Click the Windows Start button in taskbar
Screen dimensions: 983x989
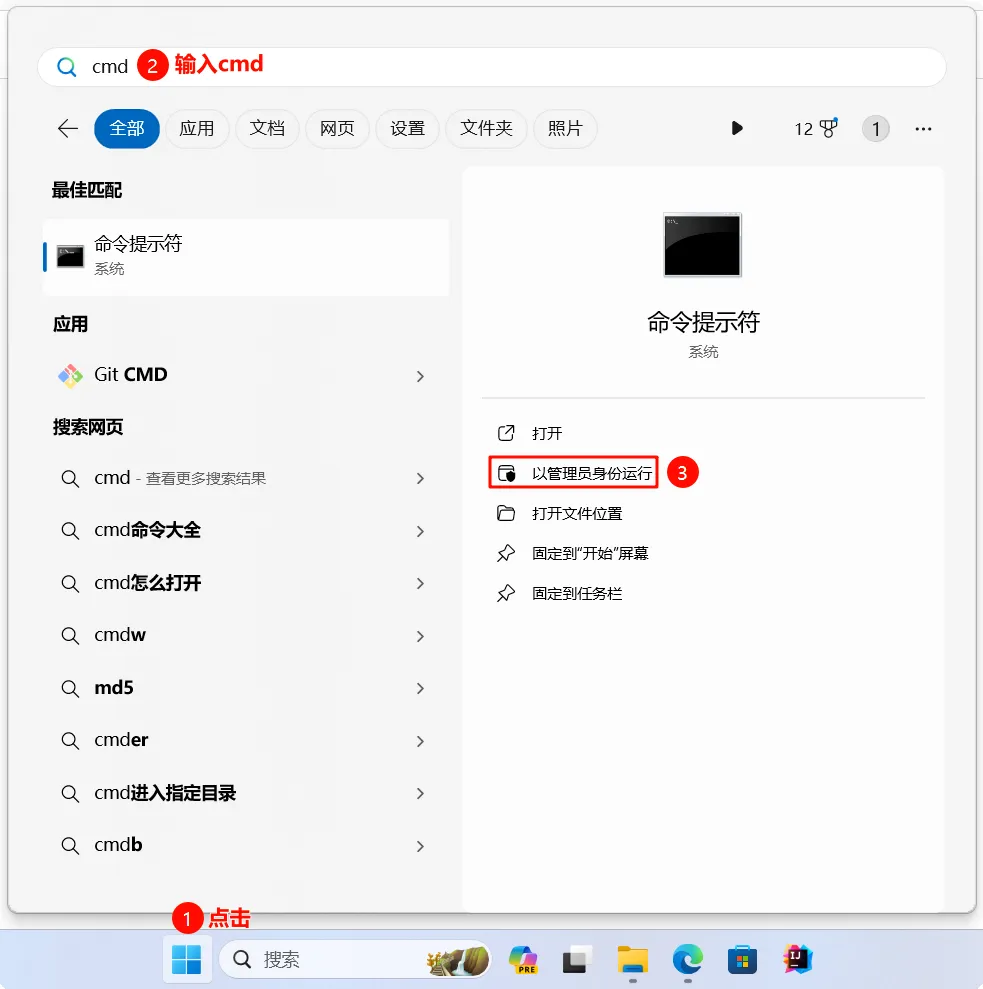(186, 959)
